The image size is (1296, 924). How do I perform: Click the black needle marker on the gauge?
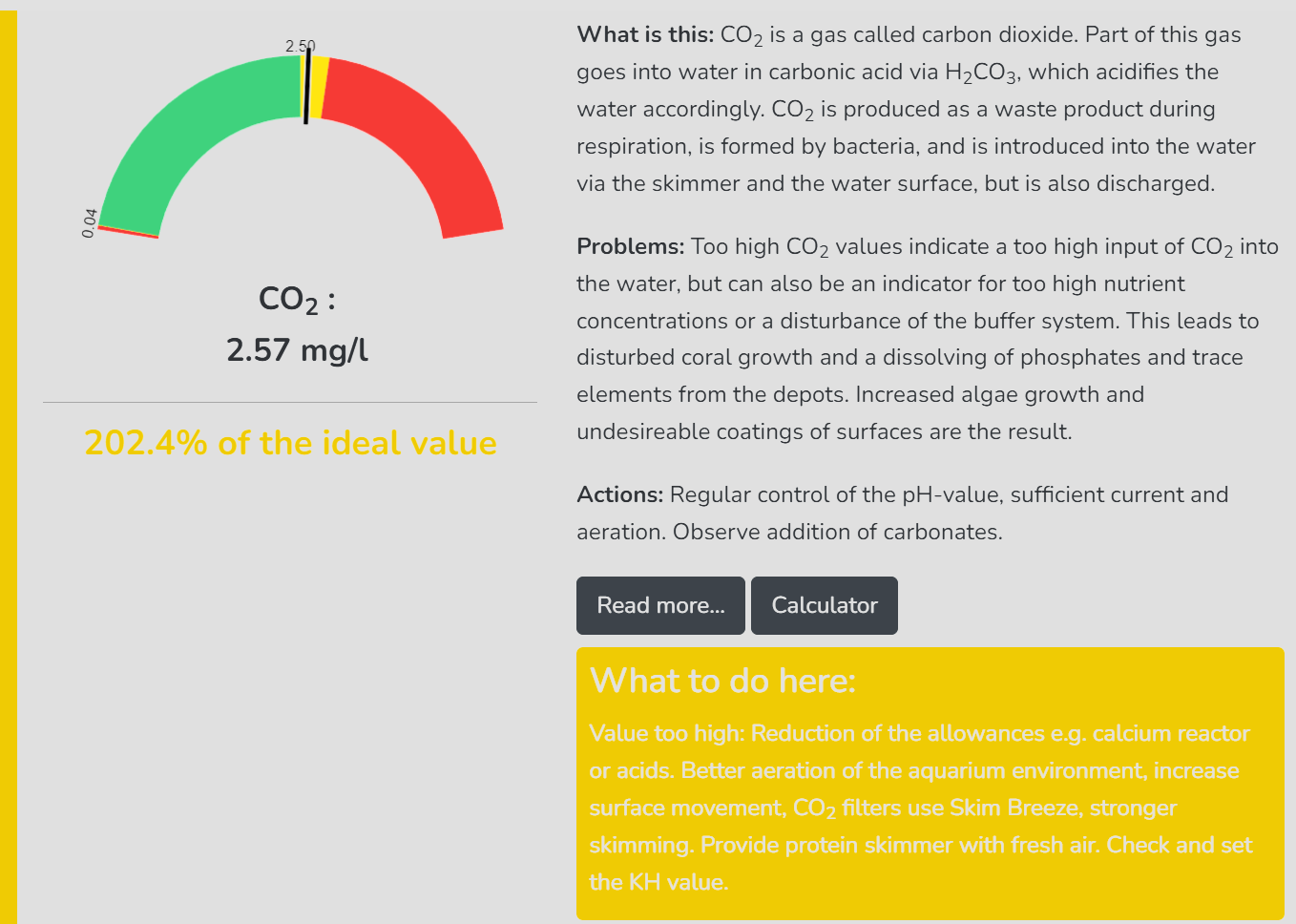[307, 88]
